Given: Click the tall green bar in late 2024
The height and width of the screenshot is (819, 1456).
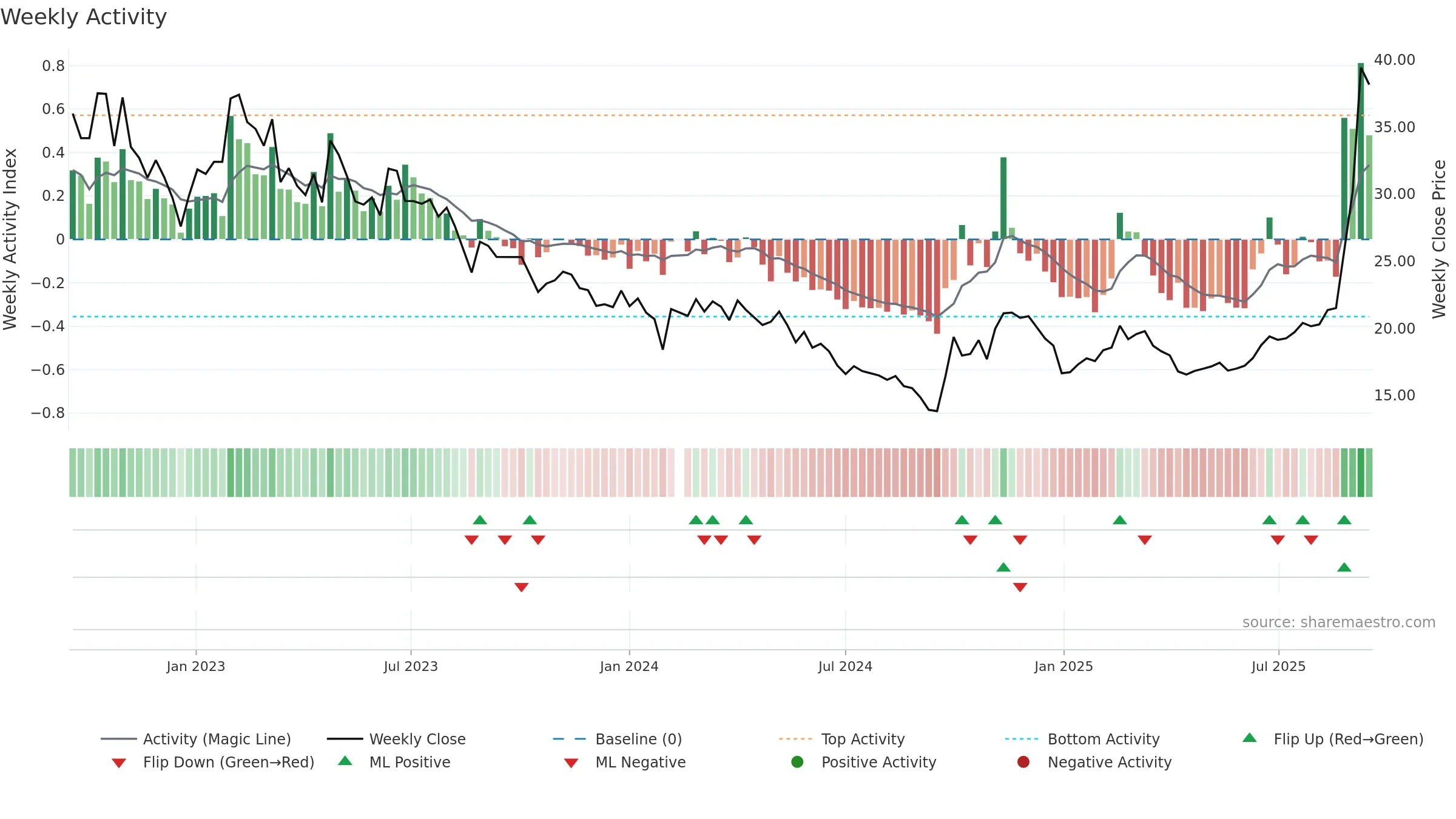Looking at the screenshot, I should coord(1003,198).
